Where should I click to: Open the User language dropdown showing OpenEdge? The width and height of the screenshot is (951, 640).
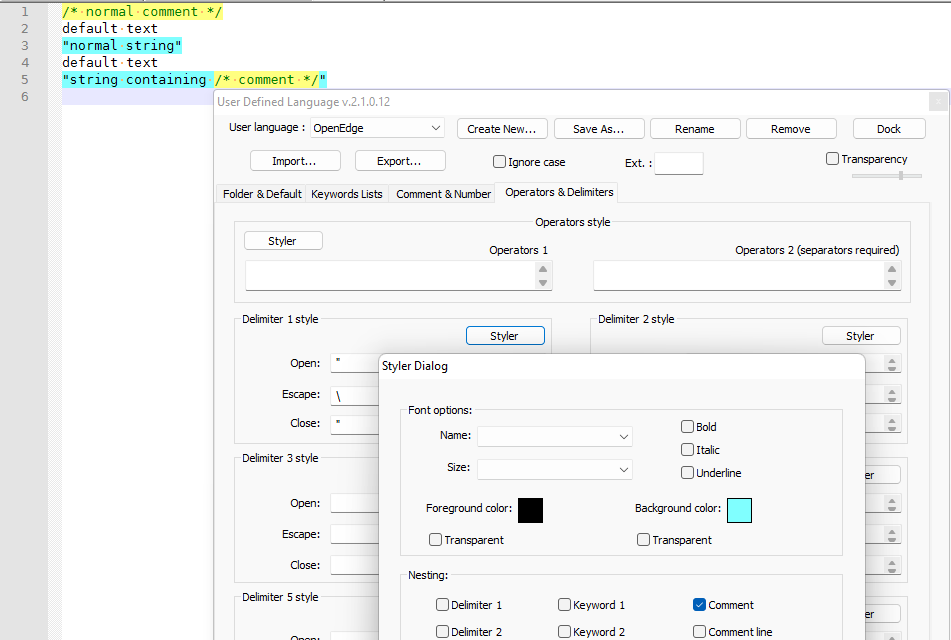click(377, 128)
